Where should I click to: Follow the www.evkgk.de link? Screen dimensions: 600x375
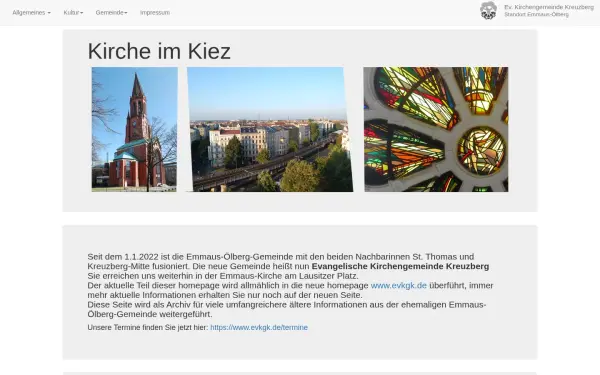tap(398, 285)
